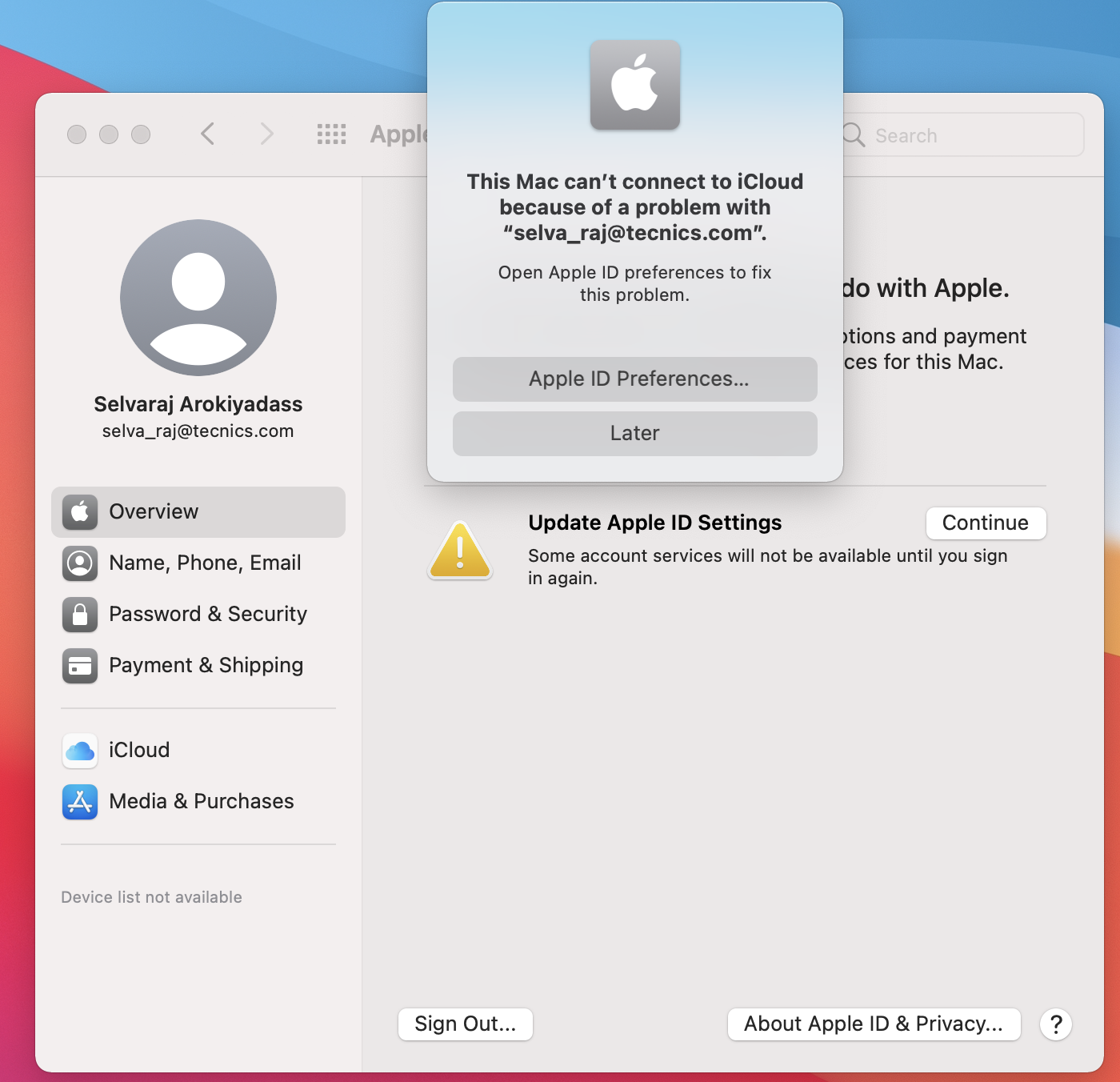This screenshot has width=1120, height=1082.
Task: Zoom the window using the third gray window button
Action: [x=141, y=134]
